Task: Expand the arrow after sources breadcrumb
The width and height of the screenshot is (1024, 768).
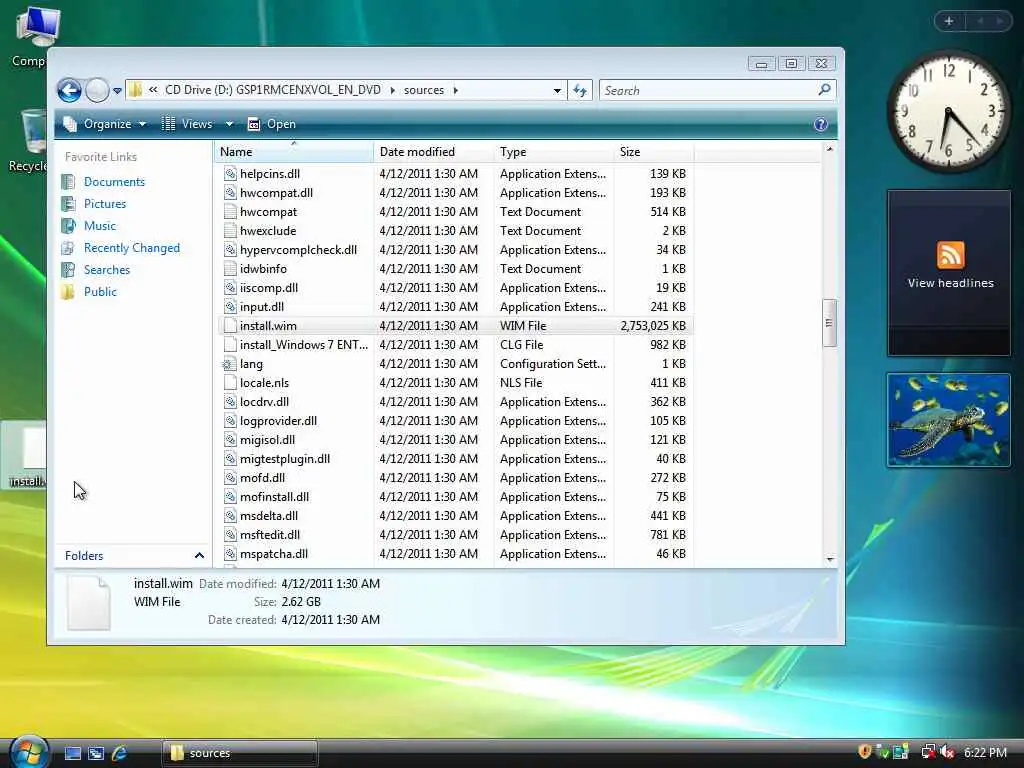Action: pos(456,90)
